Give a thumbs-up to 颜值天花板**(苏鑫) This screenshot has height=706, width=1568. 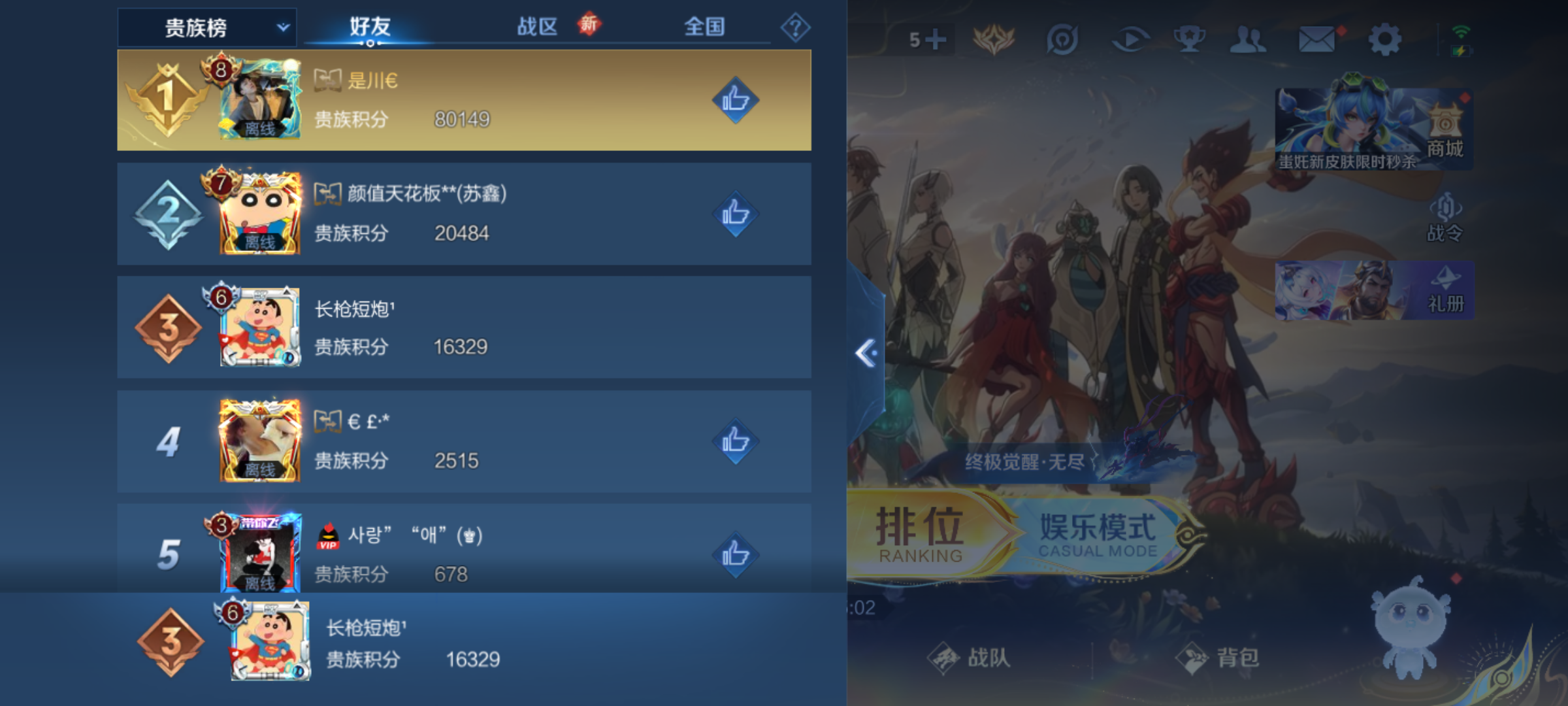[735, 213]
